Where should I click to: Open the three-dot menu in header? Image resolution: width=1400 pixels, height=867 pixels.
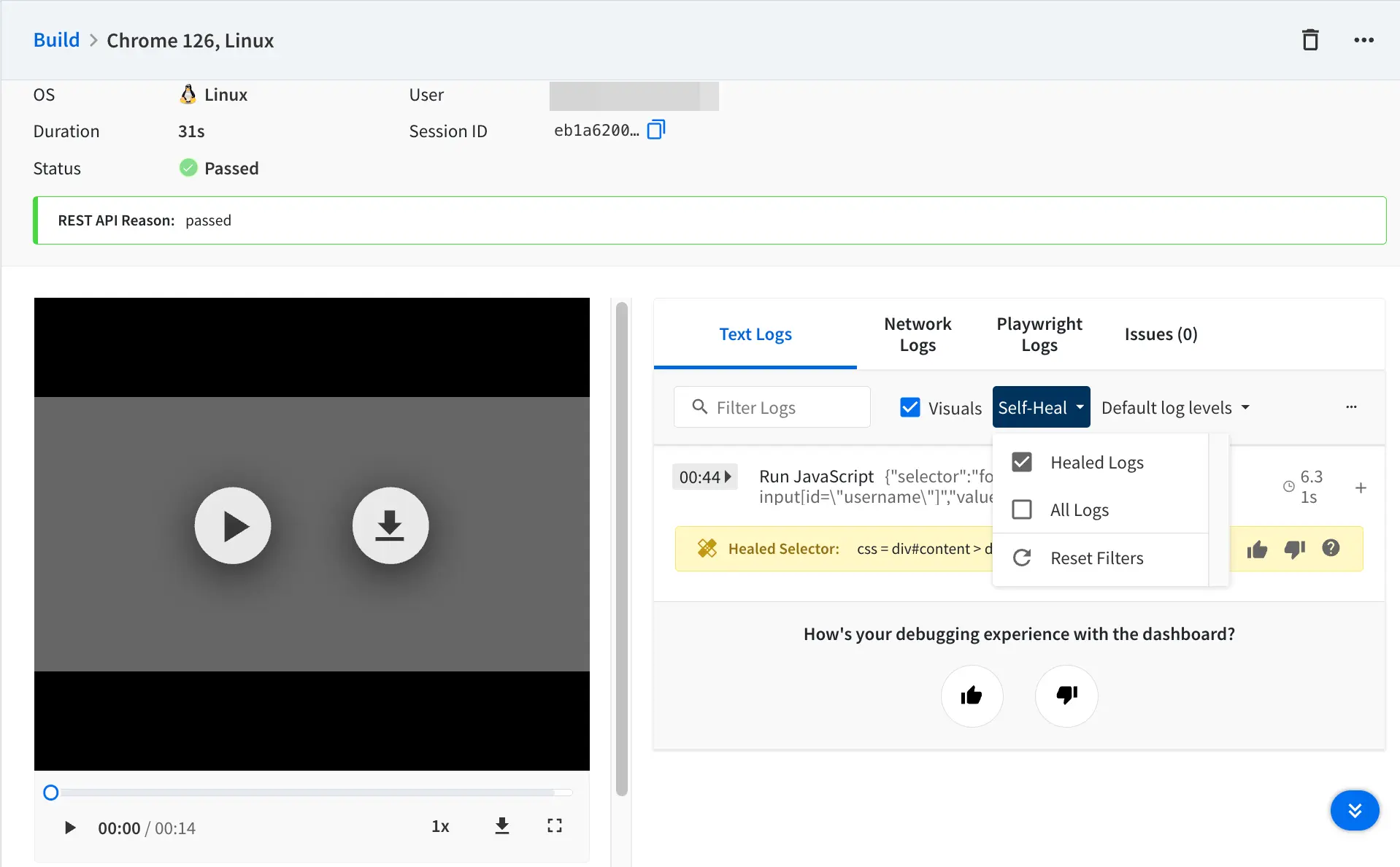click(1364, 40)
